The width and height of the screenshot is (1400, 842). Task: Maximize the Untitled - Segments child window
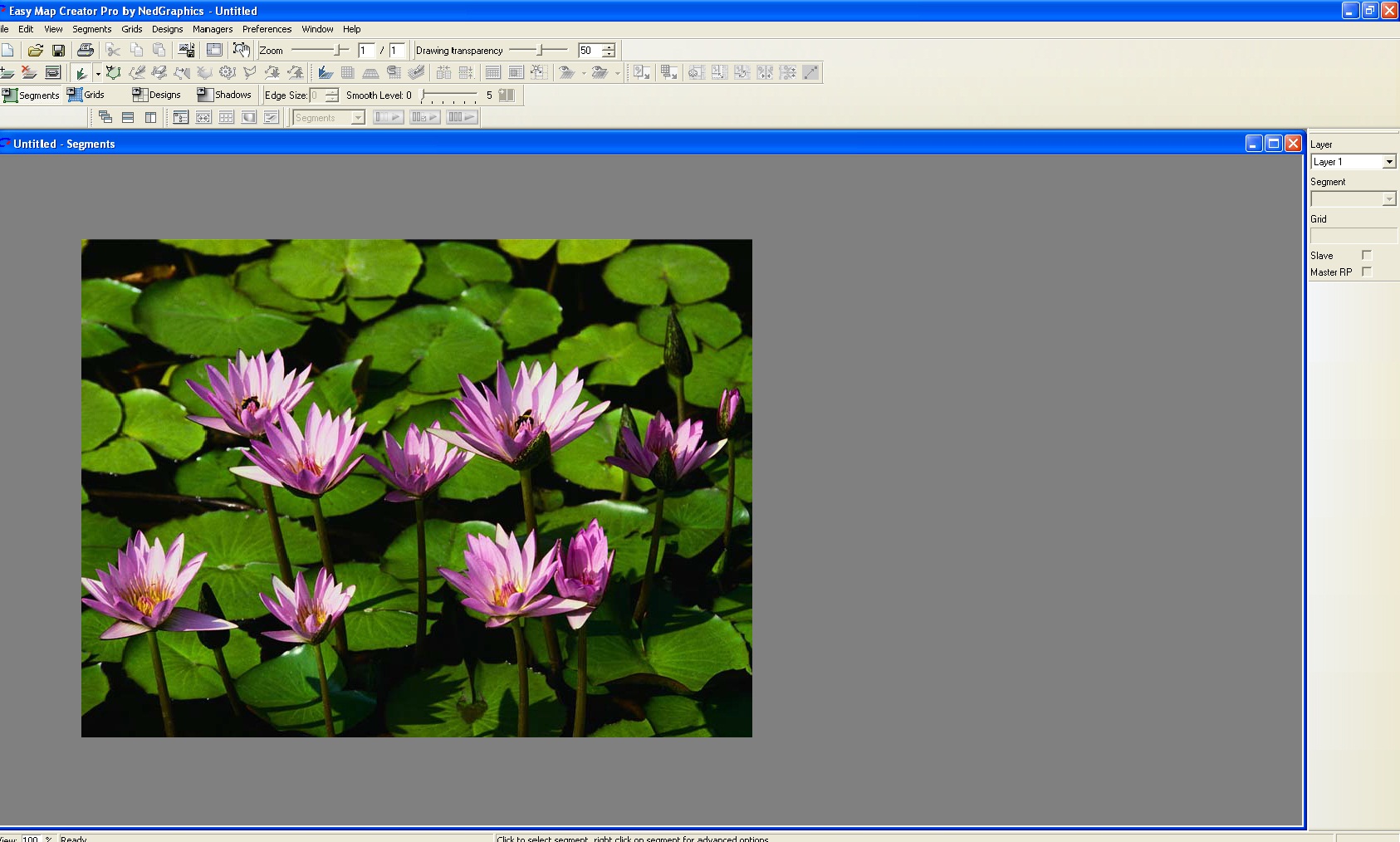(1273, 144)
